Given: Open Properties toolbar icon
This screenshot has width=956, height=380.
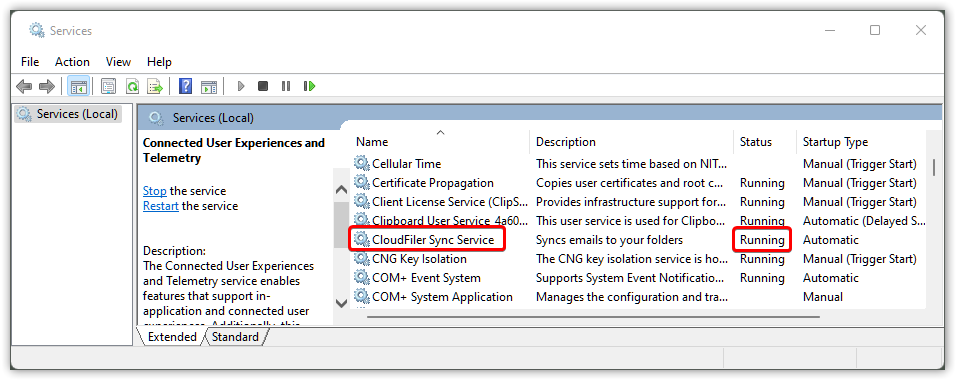Looking at the screenshot, I should tap(109, 86).
